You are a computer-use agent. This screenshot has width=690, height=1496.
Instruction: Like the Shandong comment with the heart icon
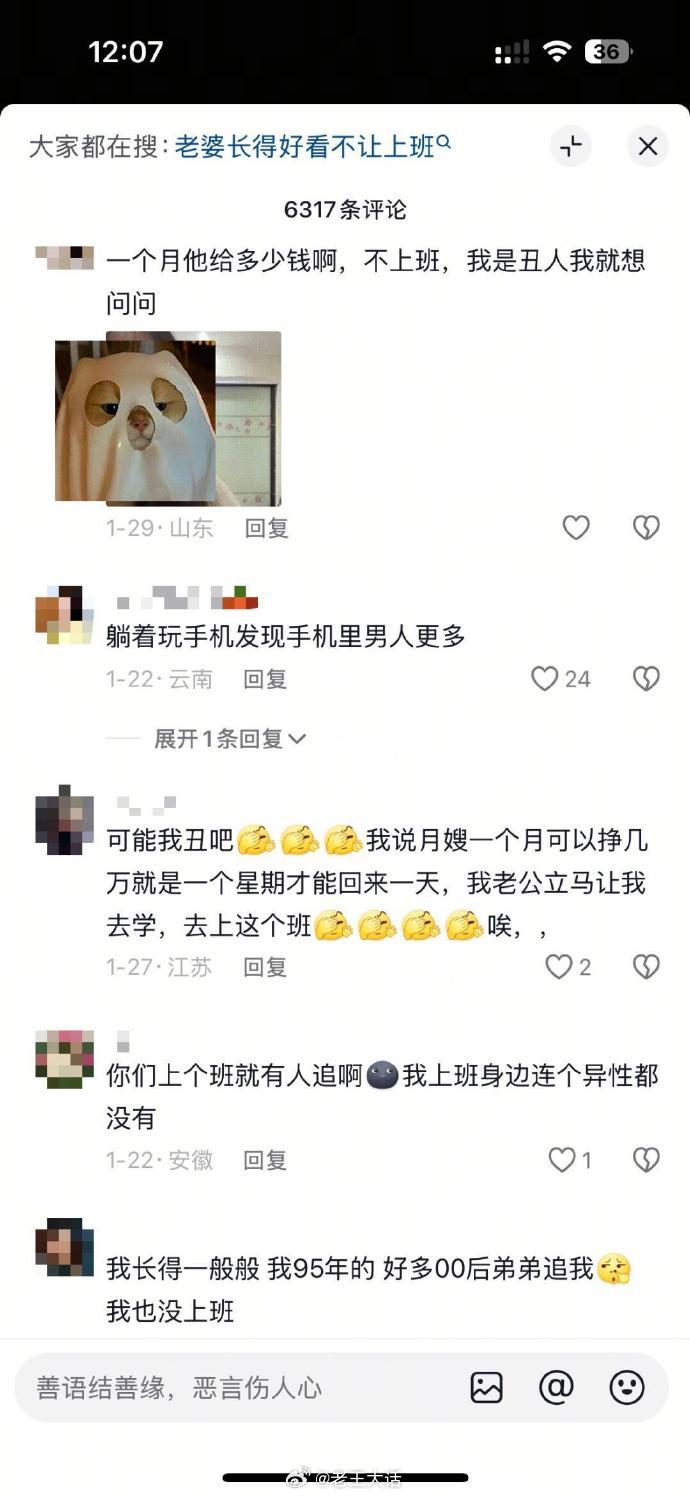coord(576,527)
